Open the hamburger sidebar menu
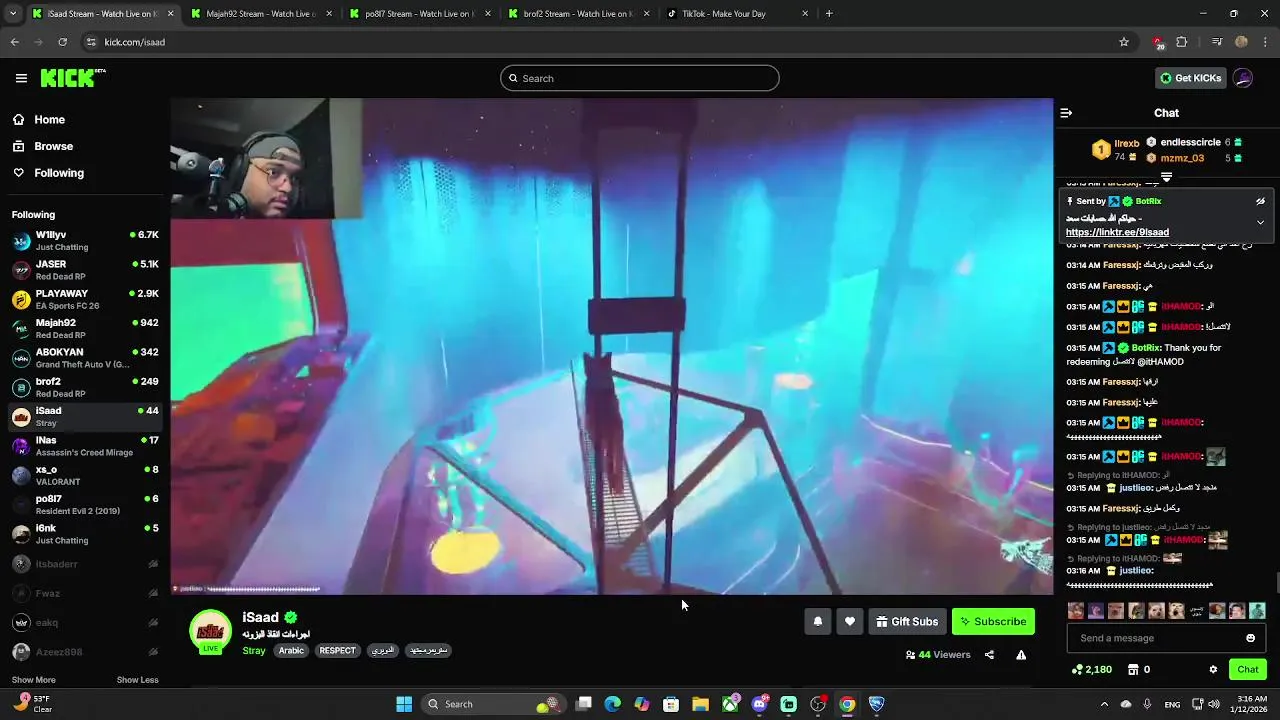Viewport: 1280px width, 720px height. pos(21,78)
